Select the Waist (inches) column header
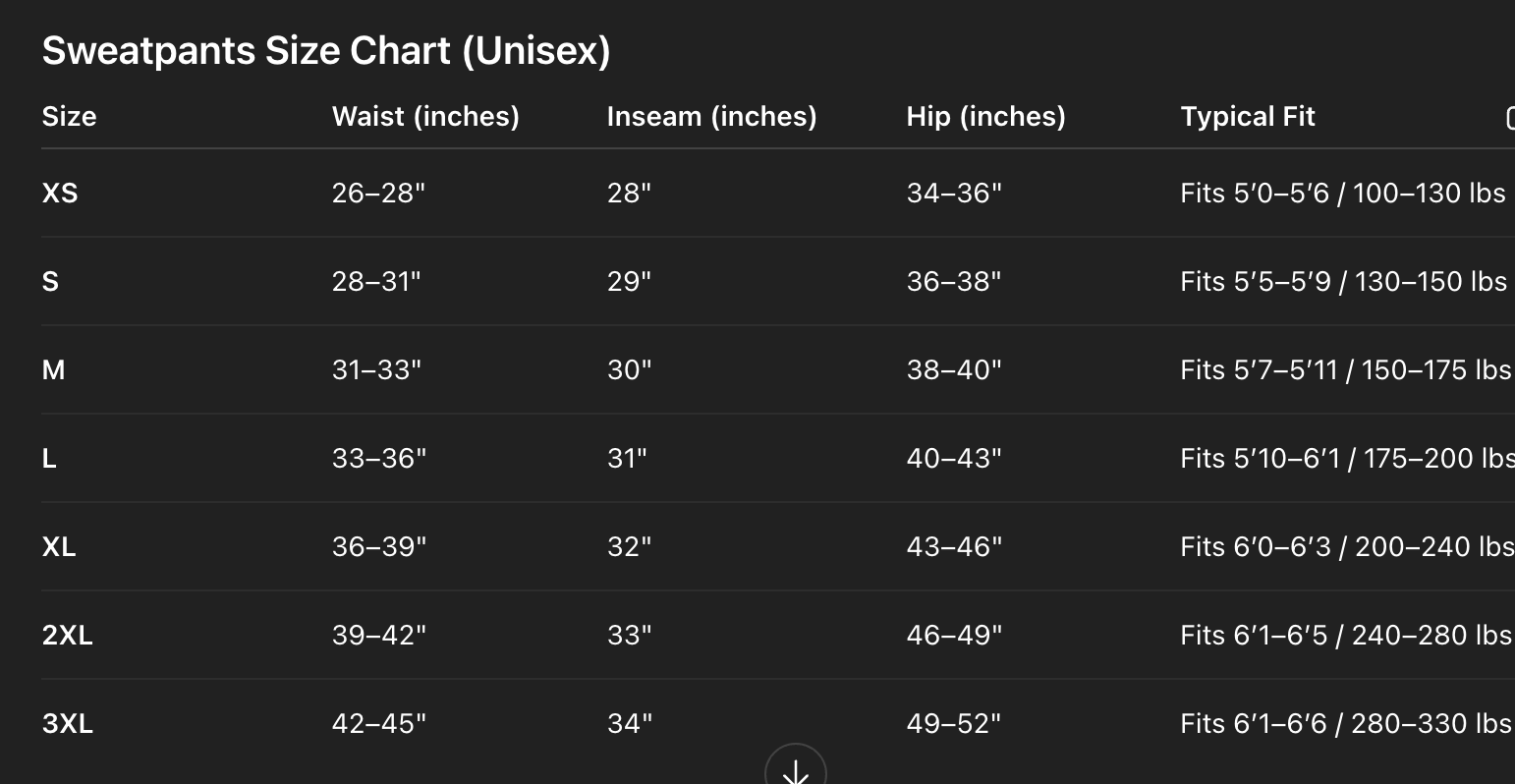The height and width of the screenshot is (784, 1515). point(425,116)
